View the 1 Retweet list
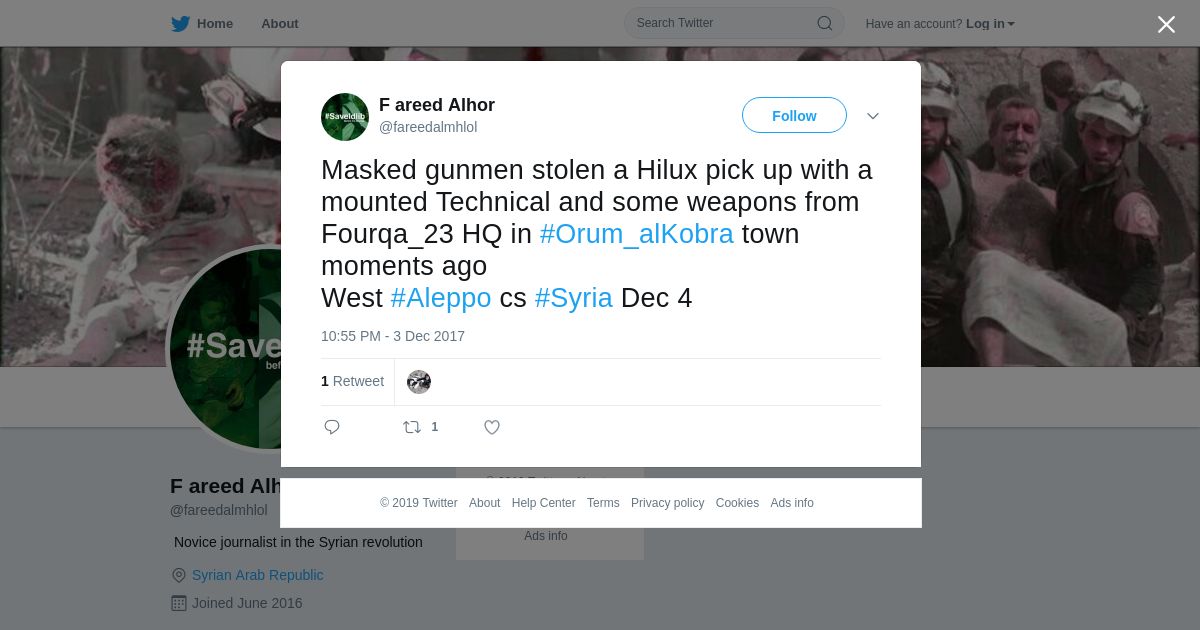 [x=352, y=381]
